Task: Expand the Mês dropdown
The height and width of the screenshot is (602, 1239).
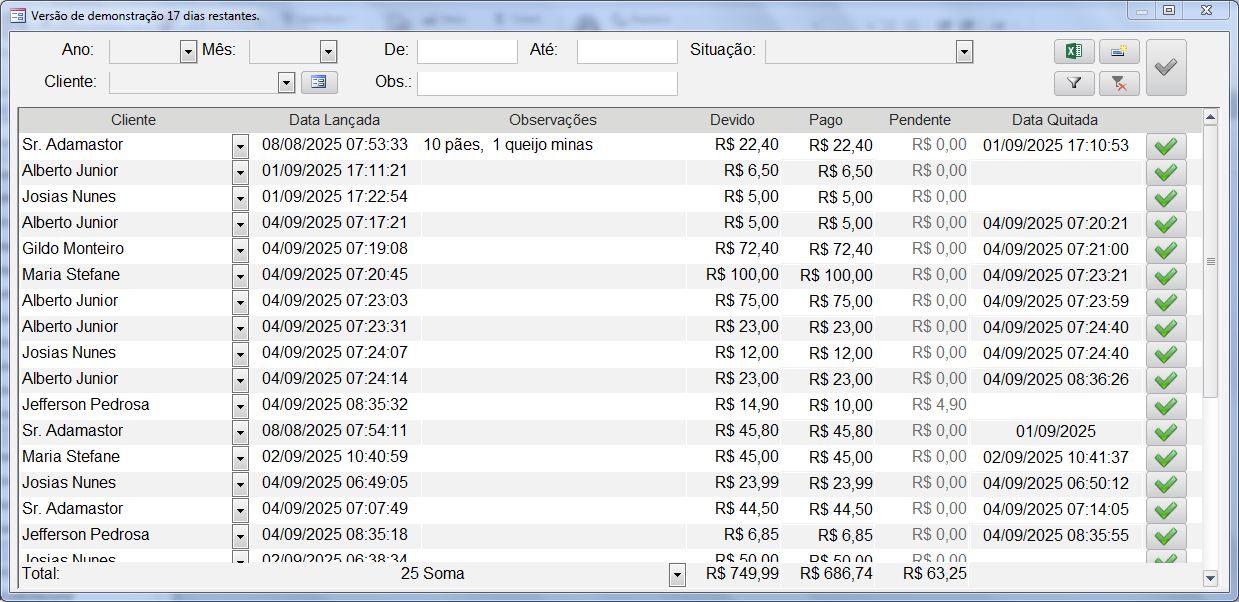Action: [328, 52]
